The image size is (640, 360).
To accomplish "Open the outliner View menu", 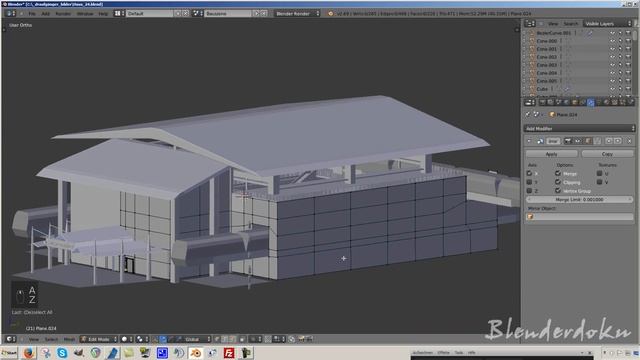I will pos(553,24).
